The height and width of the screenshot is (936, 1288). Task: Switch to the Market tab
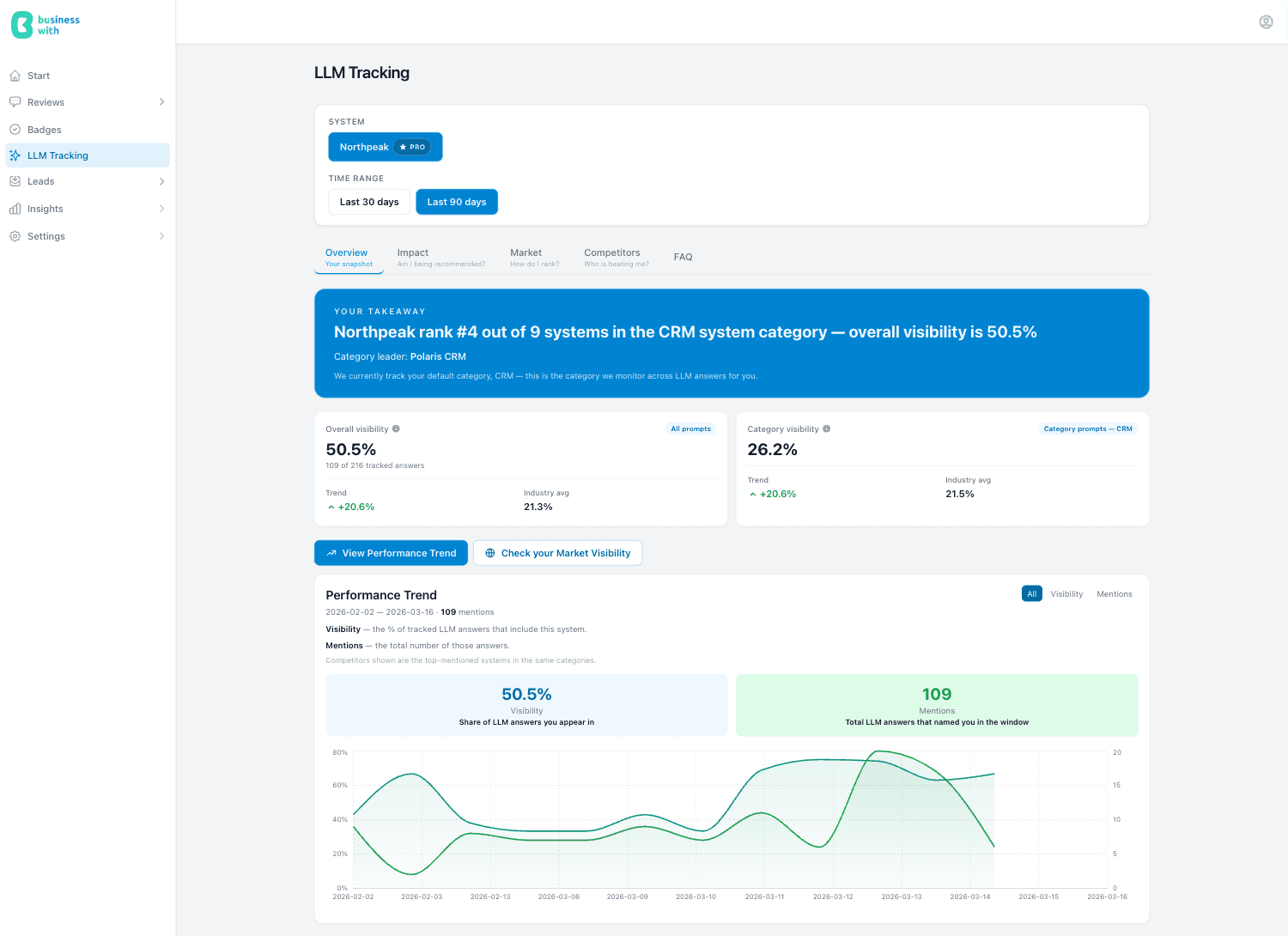535,258
